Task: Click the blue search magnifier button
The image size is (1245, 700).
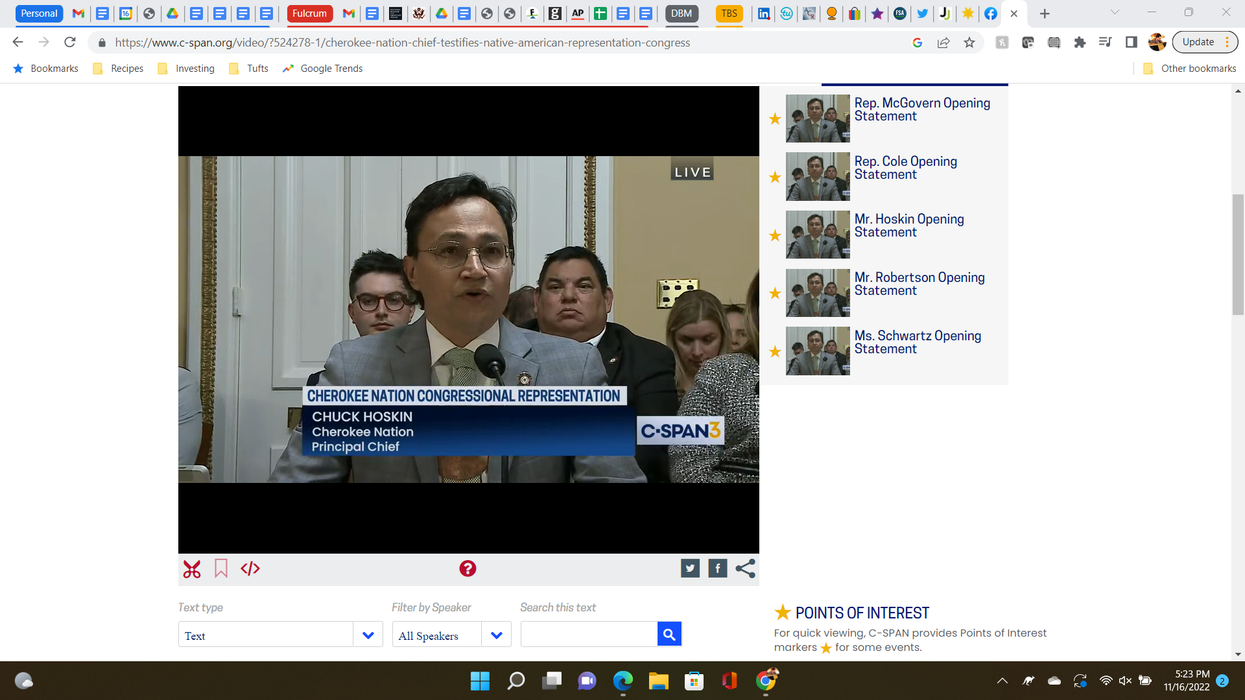Action: pyautogui.click(x=669, y=634)
